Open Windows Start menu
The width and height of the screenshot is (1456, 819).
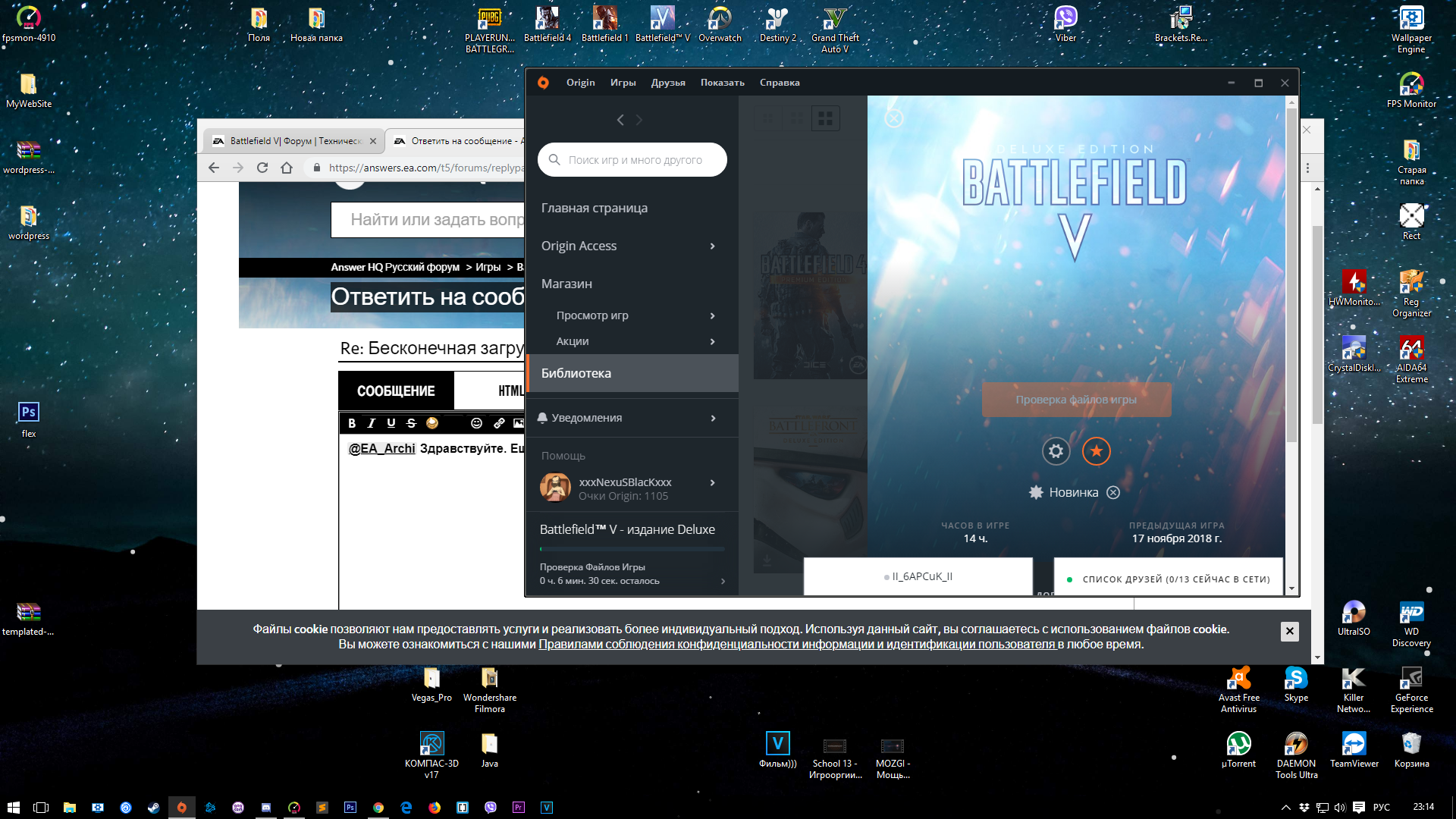(x=13, y=808)
